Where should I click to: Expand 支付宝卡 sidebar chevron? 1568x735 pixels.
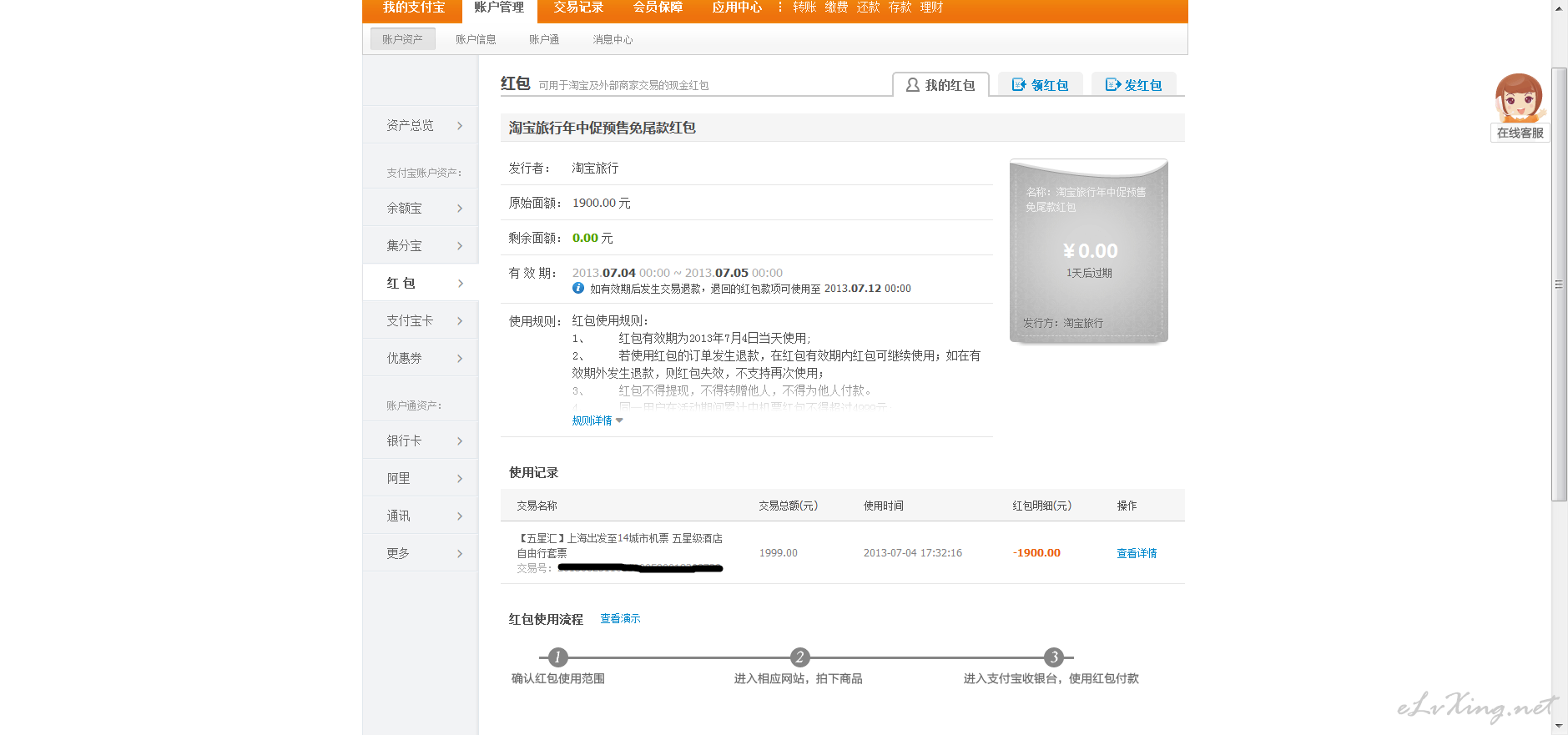pyautogui.click(x=460, y=321)
